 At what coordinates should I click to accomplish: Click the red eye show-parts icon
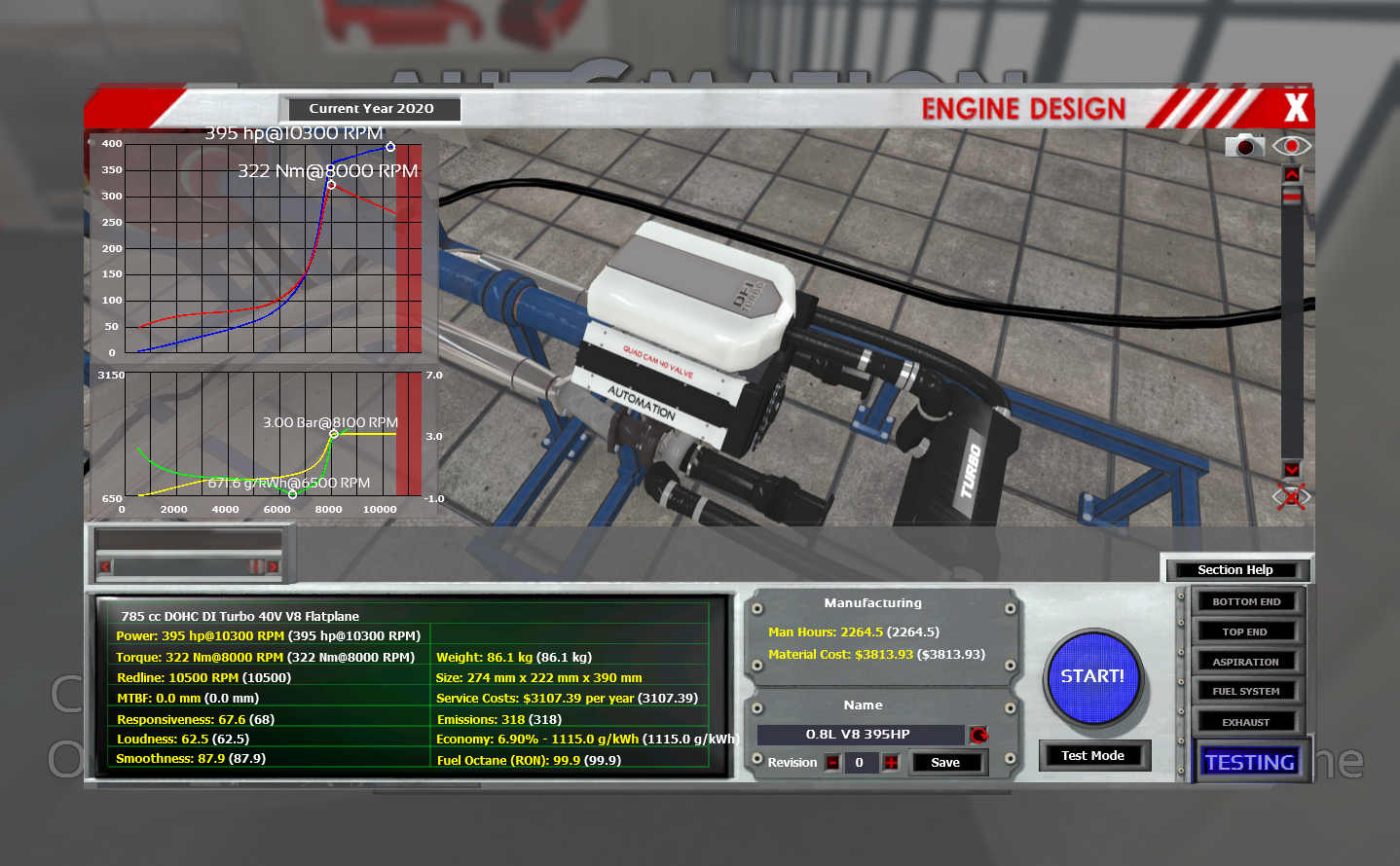pos(1291,146)
